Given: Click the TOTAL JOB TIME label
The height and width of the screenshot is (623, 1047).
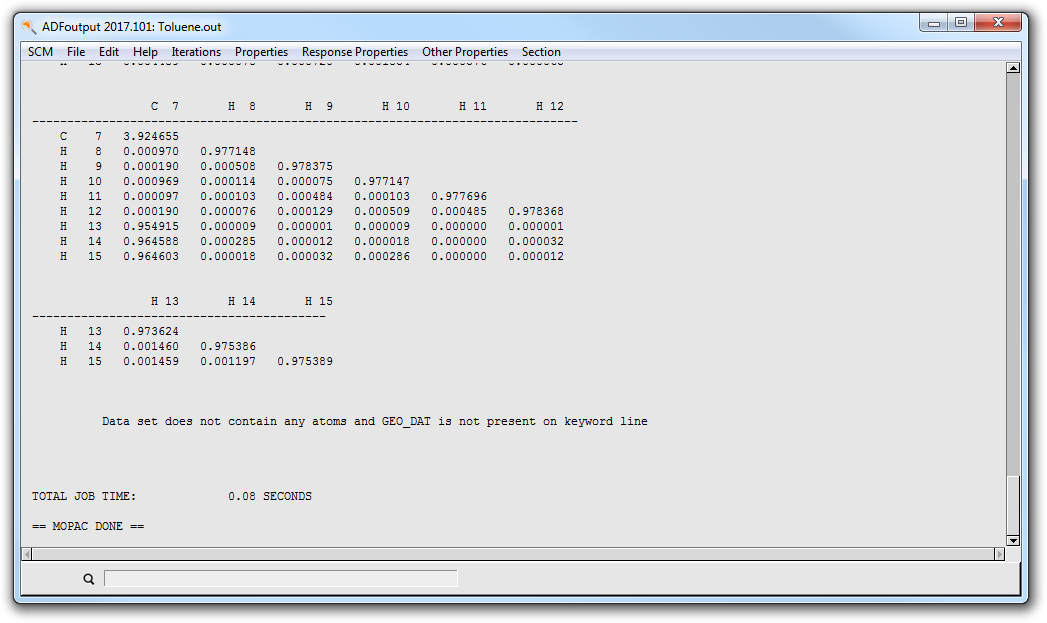Looking at the screenshot, I should pyautogui.click(x=84, y=496).
